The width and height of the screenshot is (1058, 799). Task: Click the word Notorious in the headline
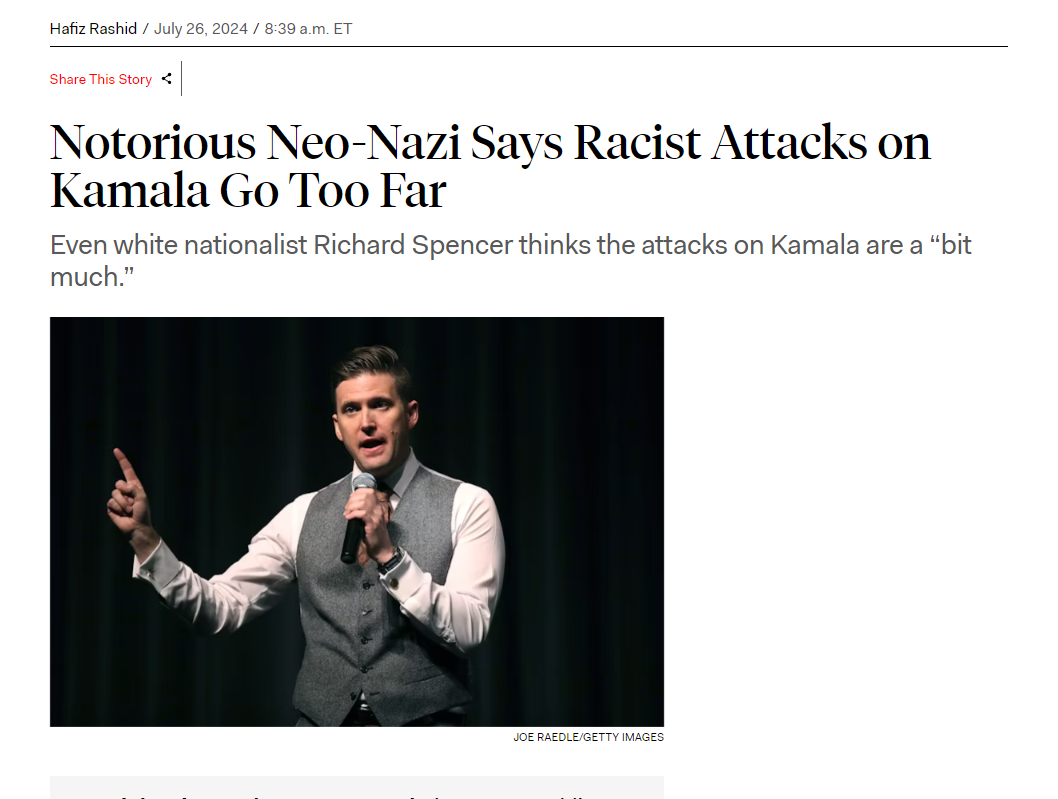tap(153, 142)
